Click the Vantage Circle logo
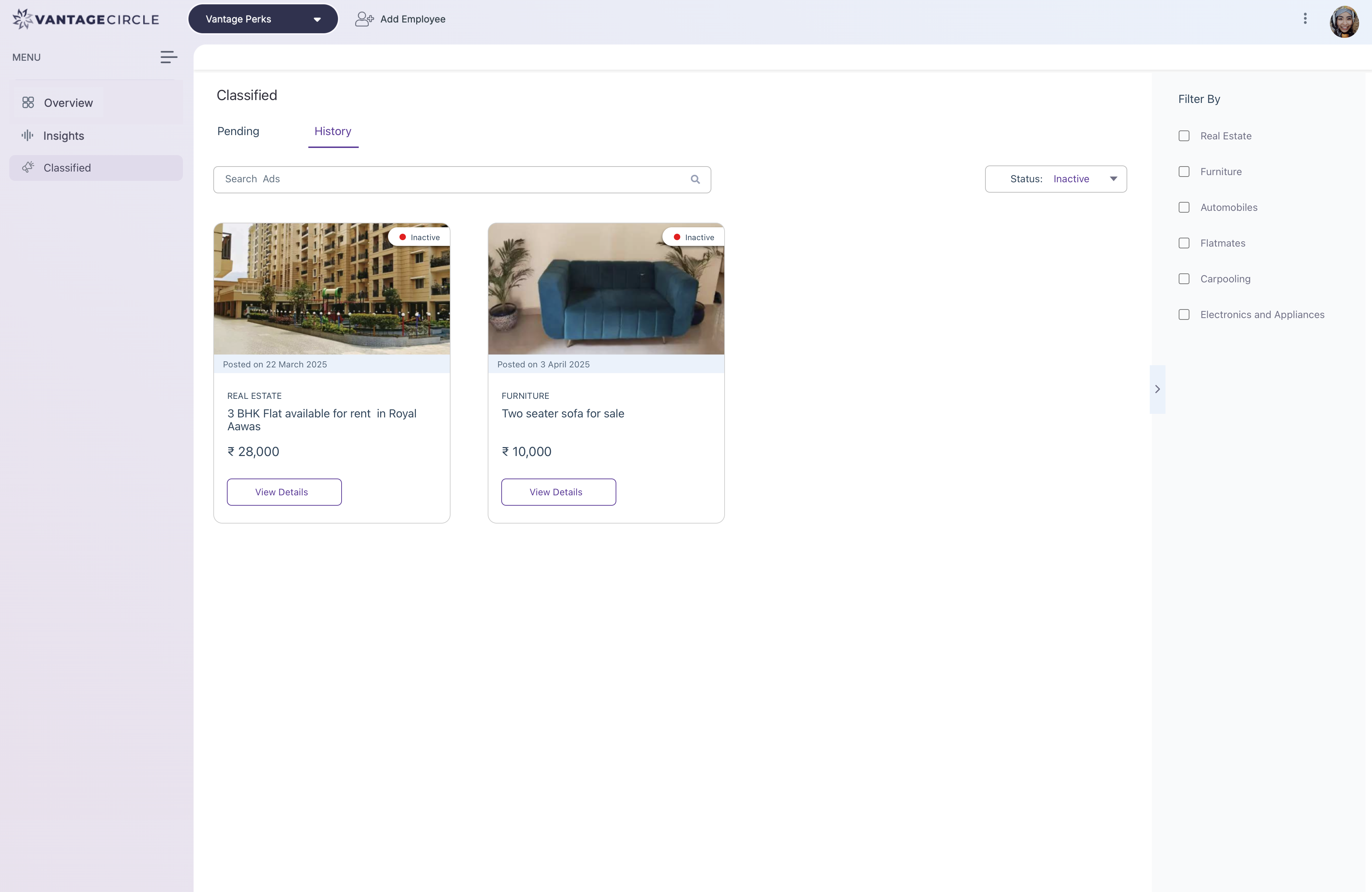 (x=85, y=19)
